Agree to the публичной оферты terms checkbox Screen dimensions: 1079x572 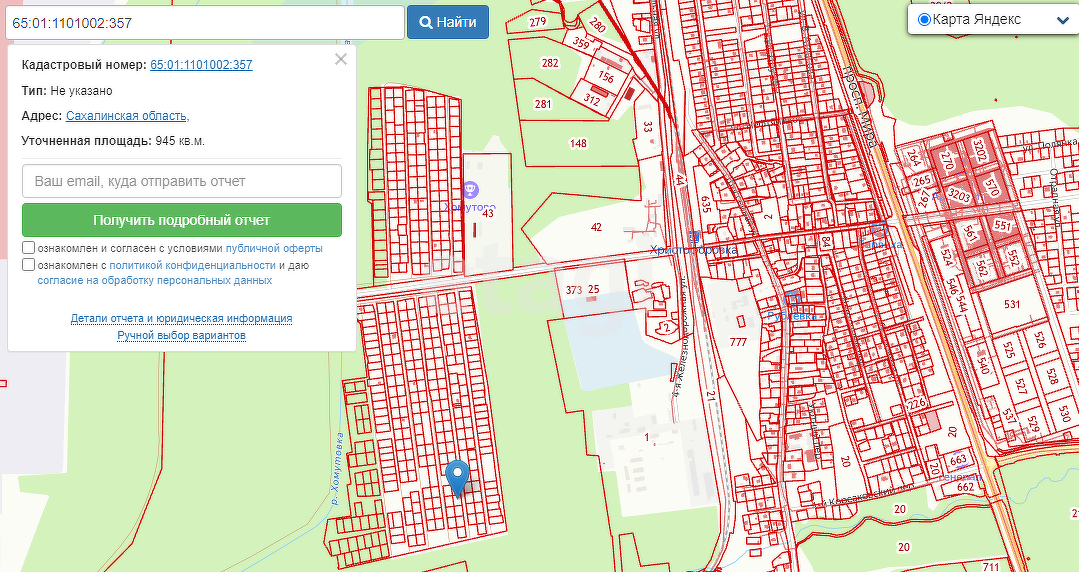click(x=29, y=248)
